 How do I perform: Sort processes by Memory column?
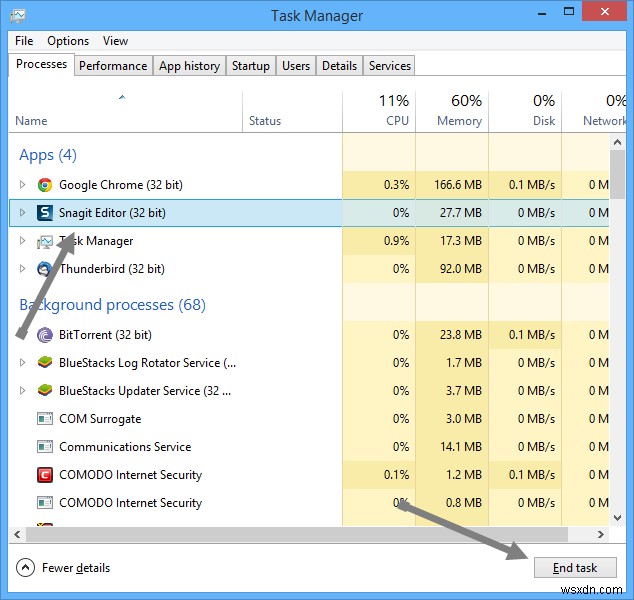[x=452, y=112]
